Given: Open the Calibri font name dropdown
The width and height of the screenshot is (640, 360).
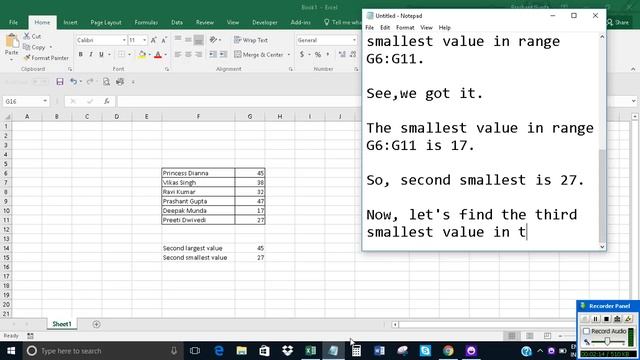Looking at the screenshot, I should 124,40.
